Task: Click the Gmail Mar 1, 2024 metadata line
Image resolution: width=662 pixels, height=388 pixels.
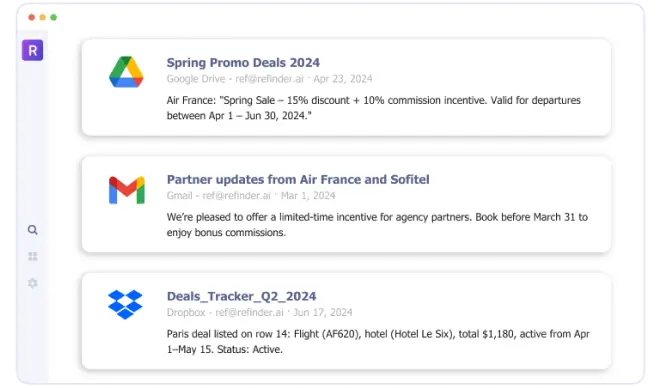Action: pyautogui.click(x=251, y=195)
